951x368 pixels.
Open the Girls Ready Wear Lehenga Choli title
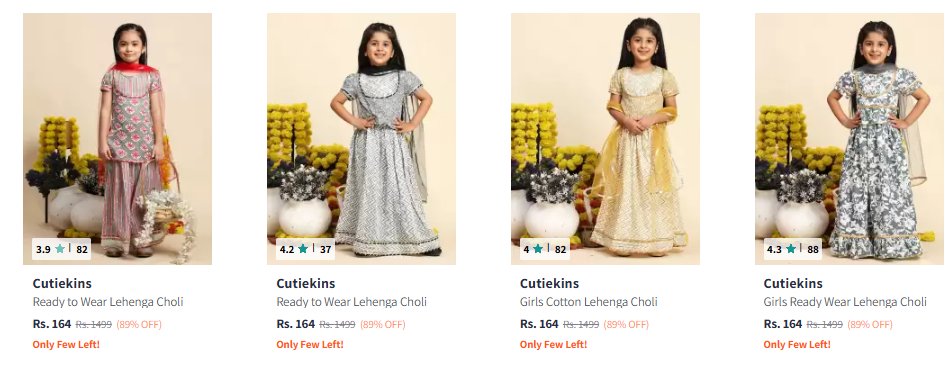(845, 302)
